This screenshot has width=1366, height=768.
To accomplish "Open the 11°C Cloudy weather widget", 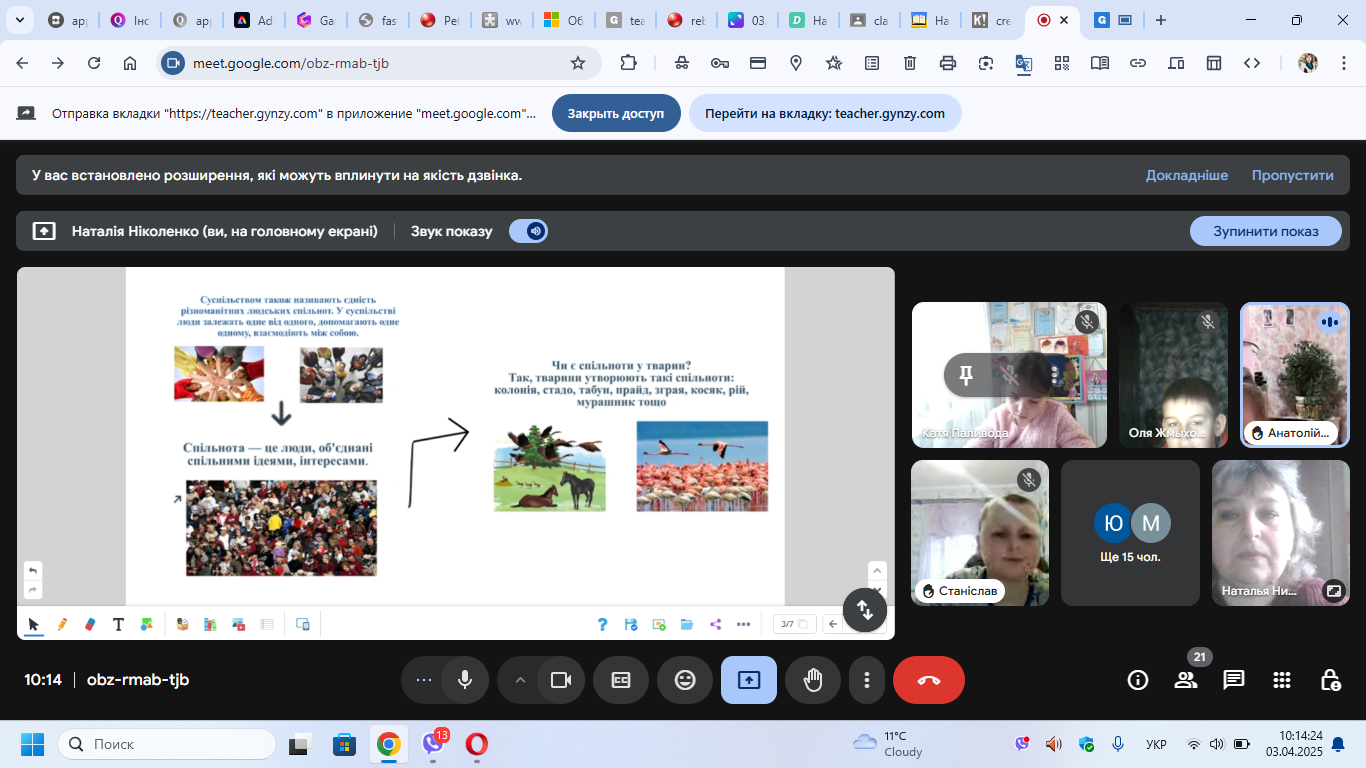I will click(x=888, y=744).
